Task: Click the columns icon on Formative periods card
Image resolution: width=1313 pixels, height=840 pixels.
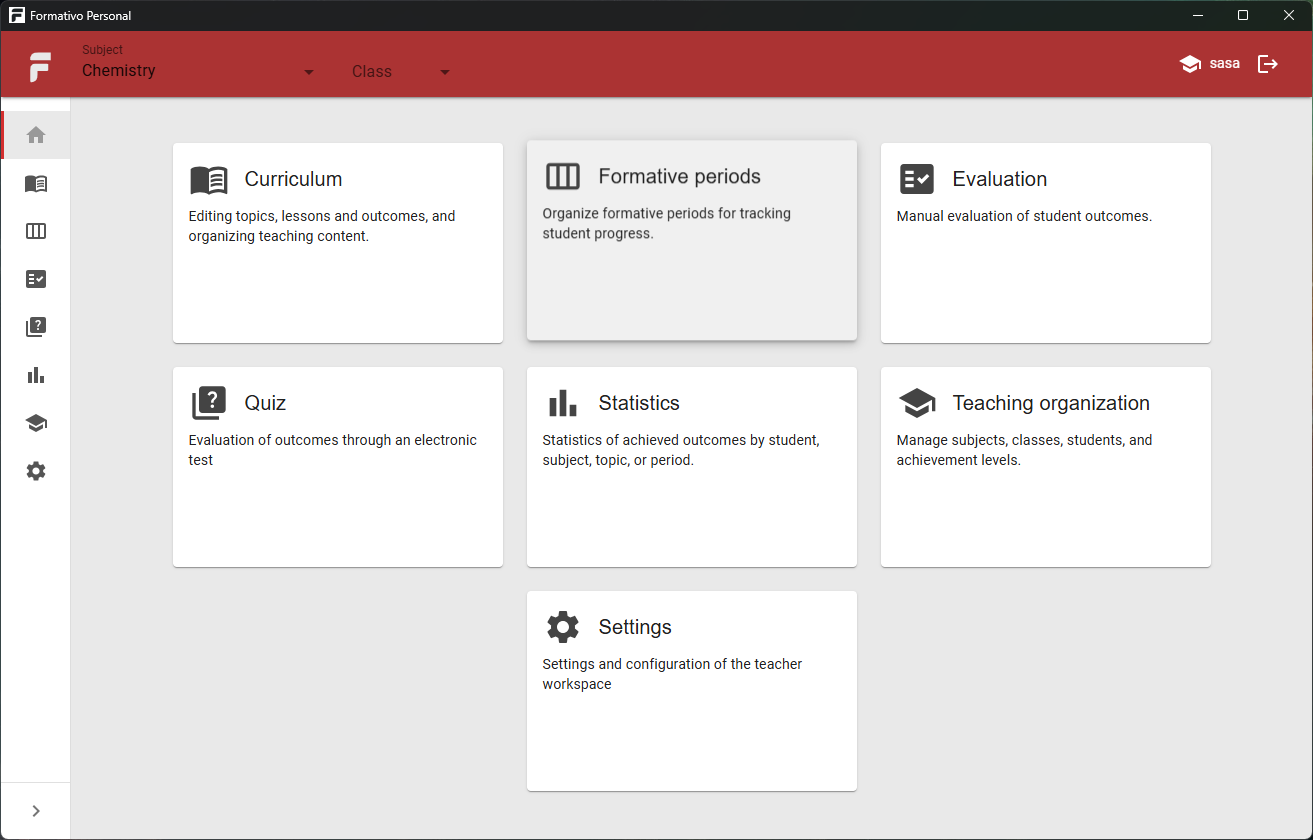Action: pyautogui.click(x=563, y=177)
